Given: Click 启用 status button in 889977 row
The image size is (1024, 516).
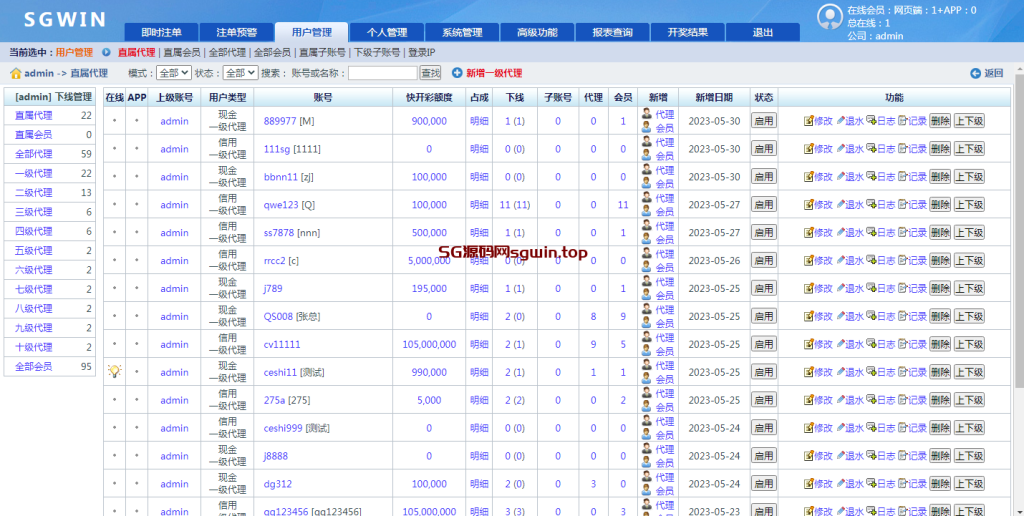Looking at the screenshot, I should coord(763,121).
